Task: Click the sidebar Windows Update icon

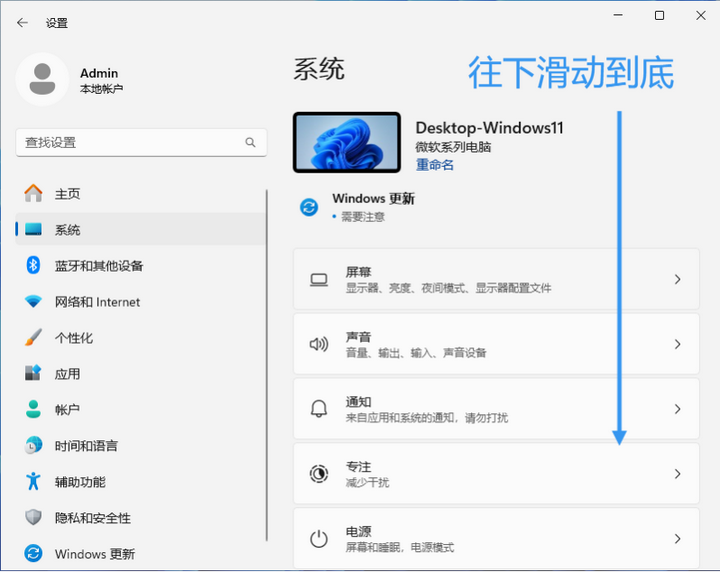Action: point(33,553)
